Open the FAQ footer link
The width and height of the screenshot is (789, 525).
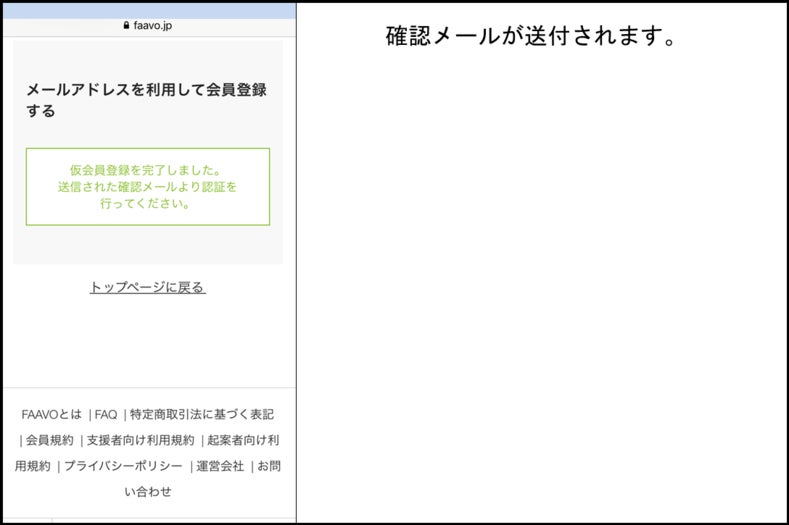click(106, 414)
